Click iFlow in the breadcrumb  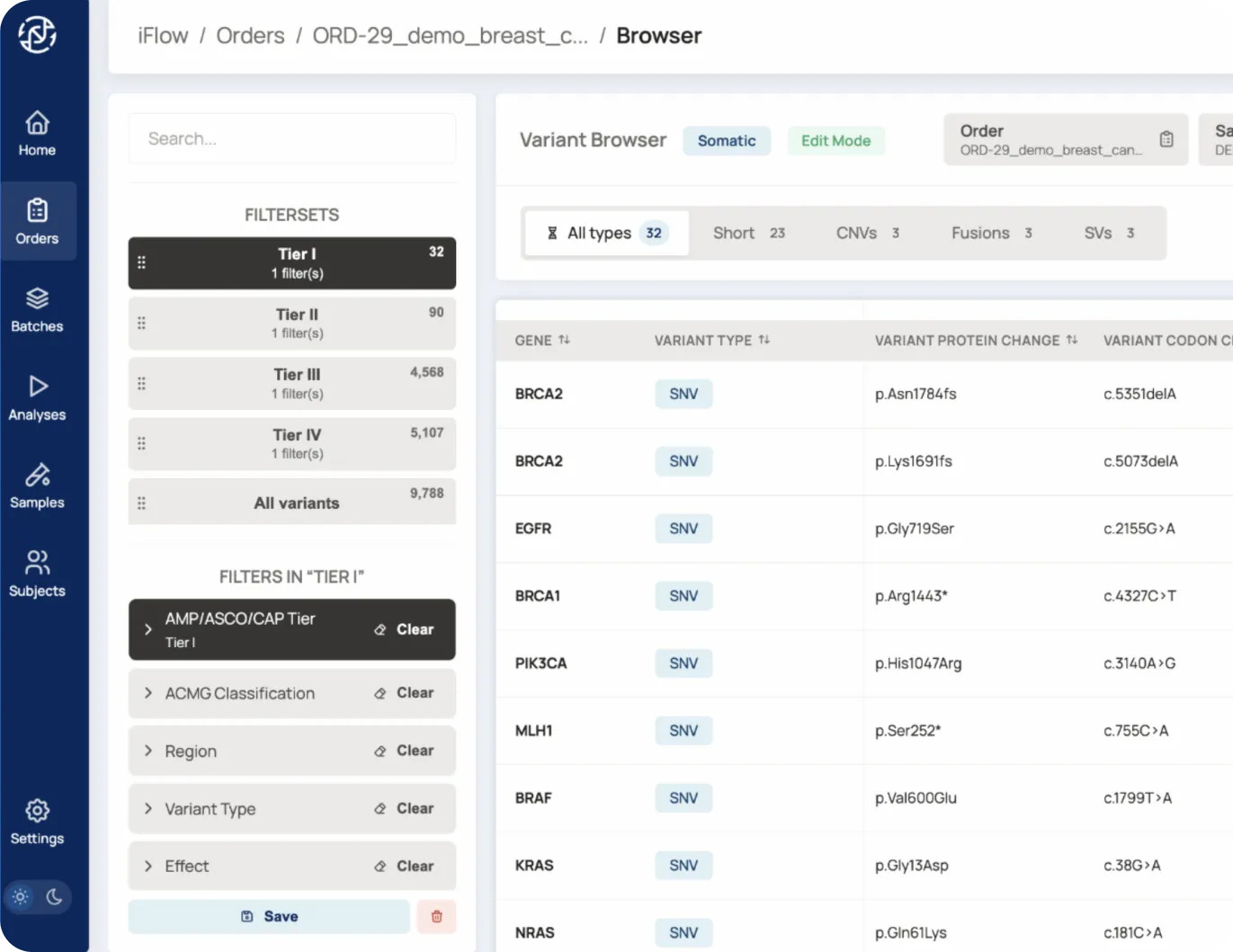point(163,36)
